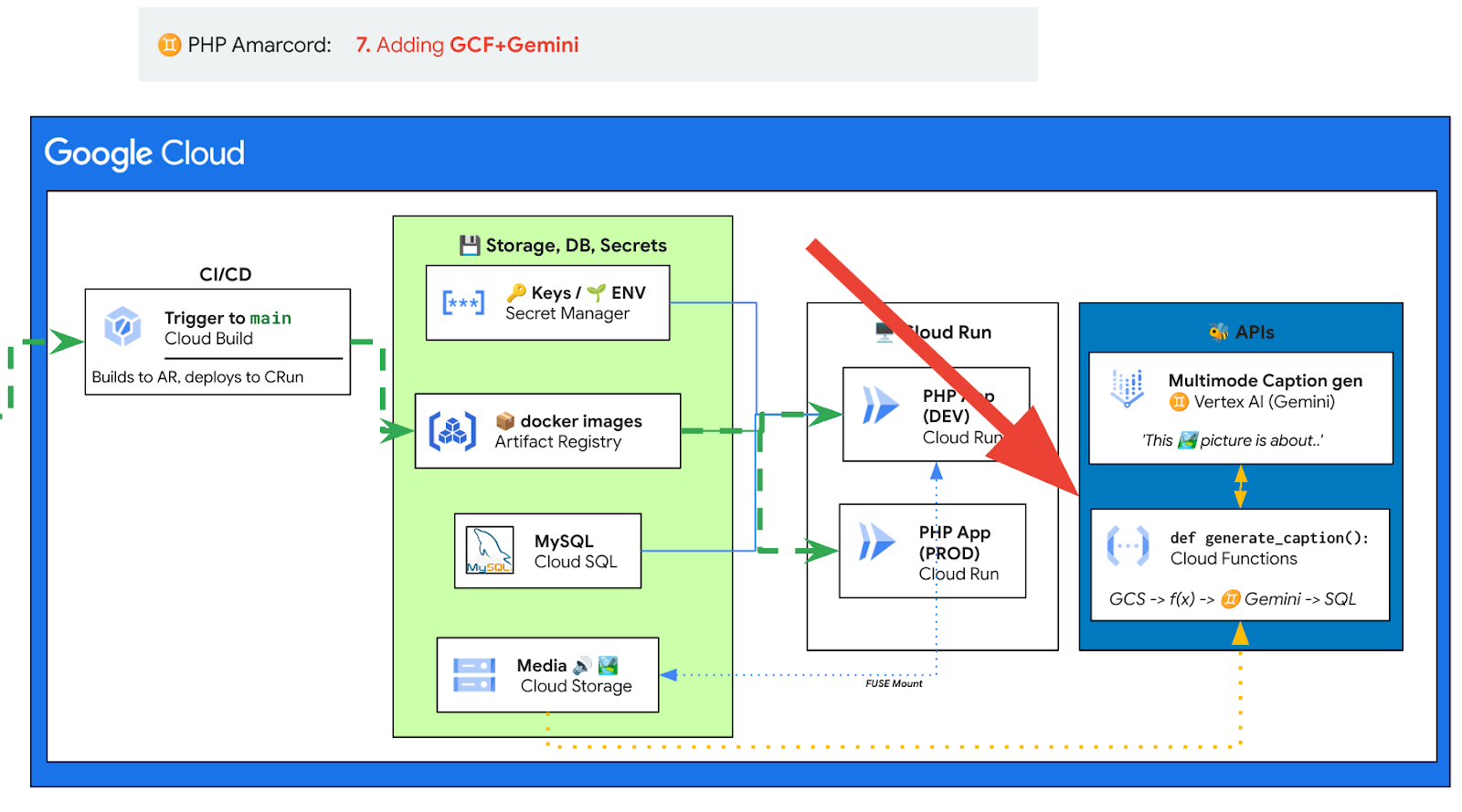Click the MySQL dolphin logo
1462x812 pixels.
click(490, 550)
